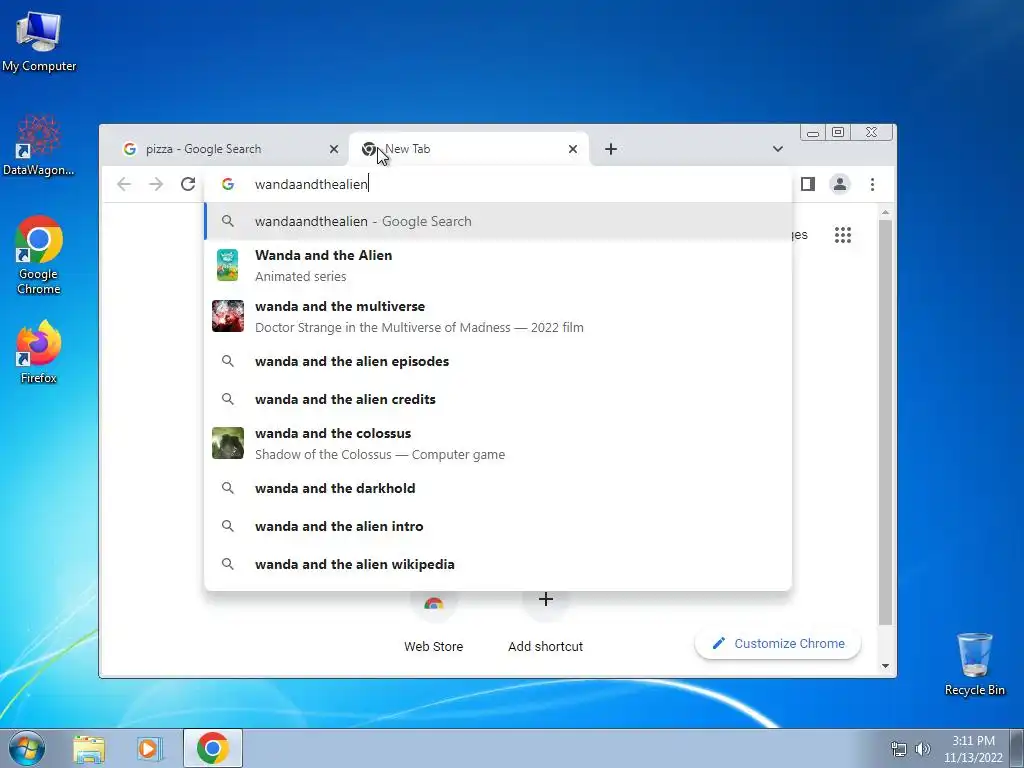
Task: Click the volume speaker tray icon
Action: coord(923,749)
